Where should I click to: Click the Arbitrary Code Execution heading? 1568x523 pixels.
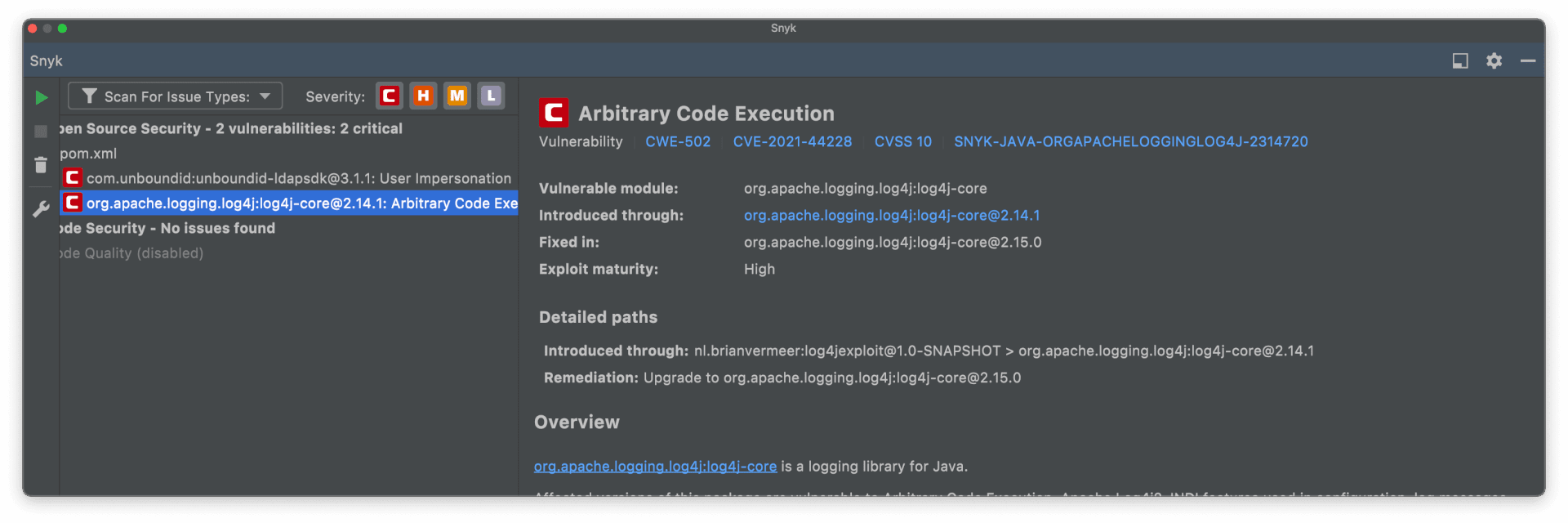[706, 114]
